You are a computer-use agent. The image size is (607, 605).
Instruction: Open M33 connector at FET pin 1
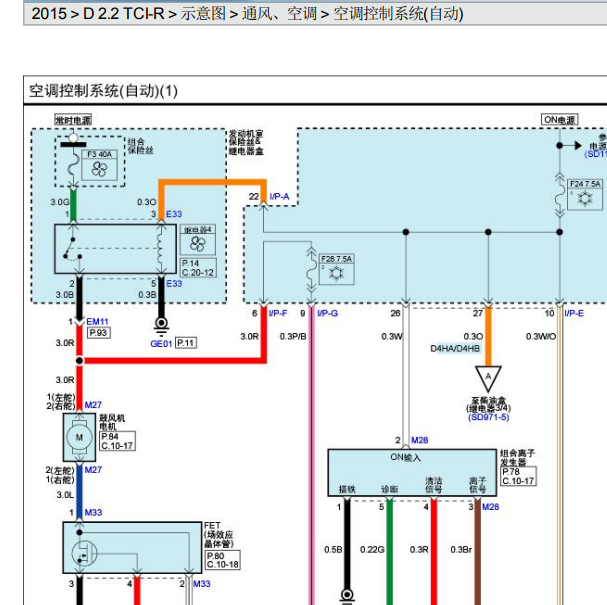[93, 512]
